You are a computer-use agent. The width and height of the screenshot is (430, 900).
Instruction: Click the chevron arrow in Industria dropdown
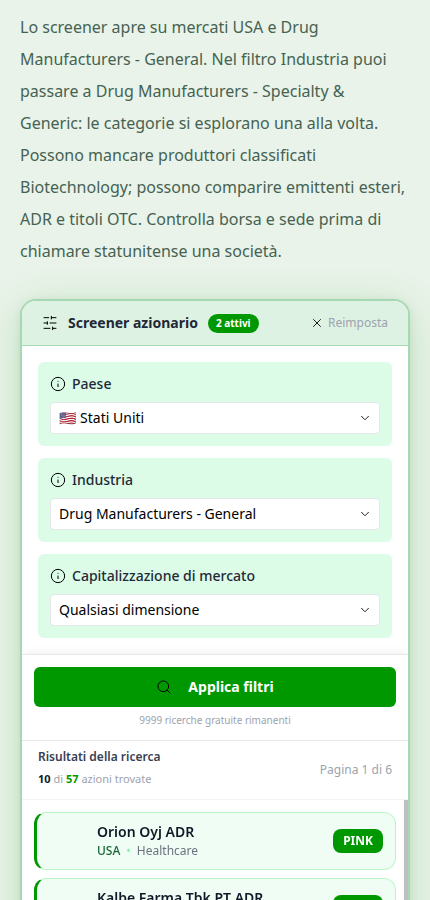pyautogui.click(x=365, y=514)
